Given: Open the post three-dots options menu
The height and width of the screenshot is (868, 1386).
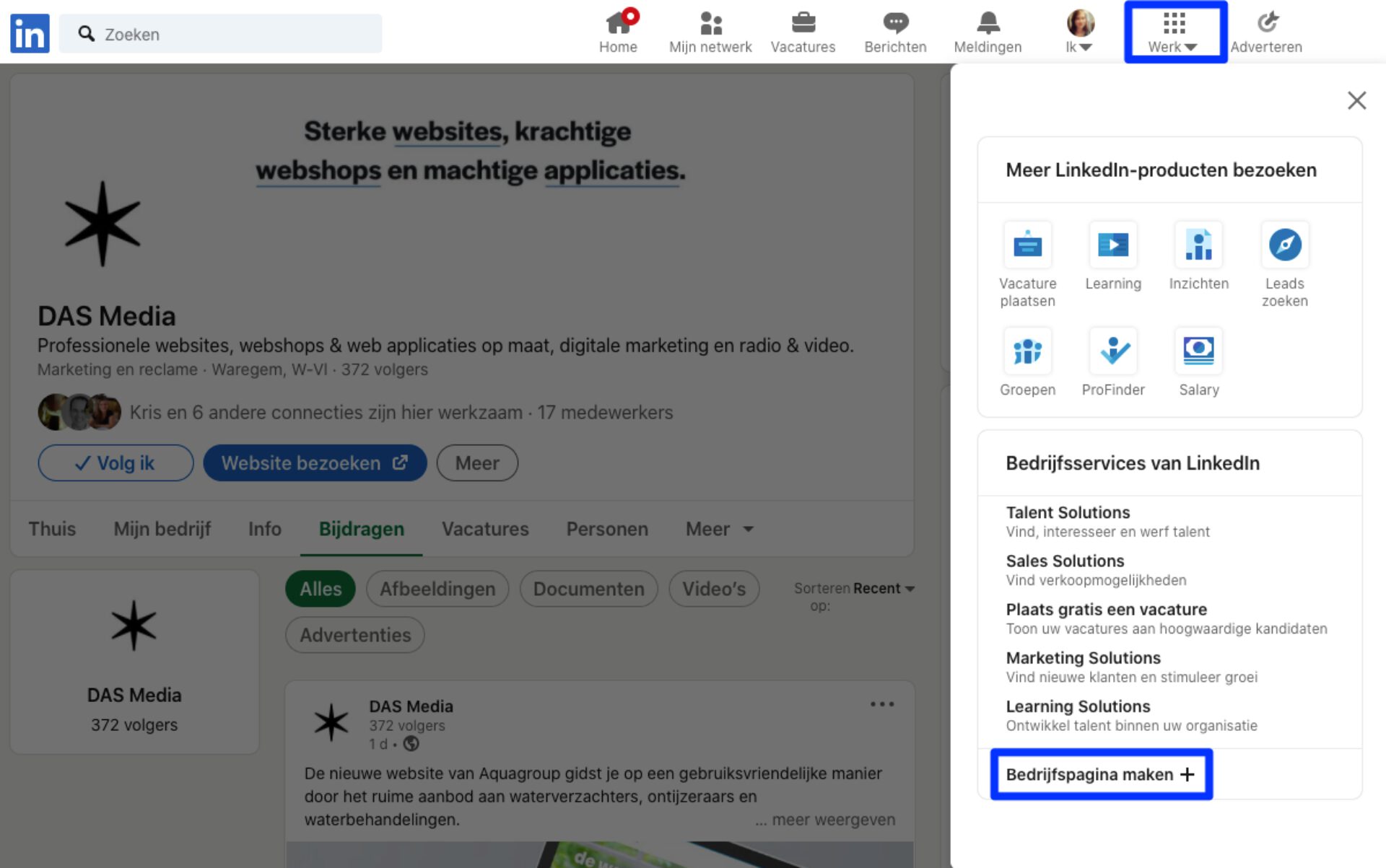Looking at the screenshot, I should click(882, 704).
